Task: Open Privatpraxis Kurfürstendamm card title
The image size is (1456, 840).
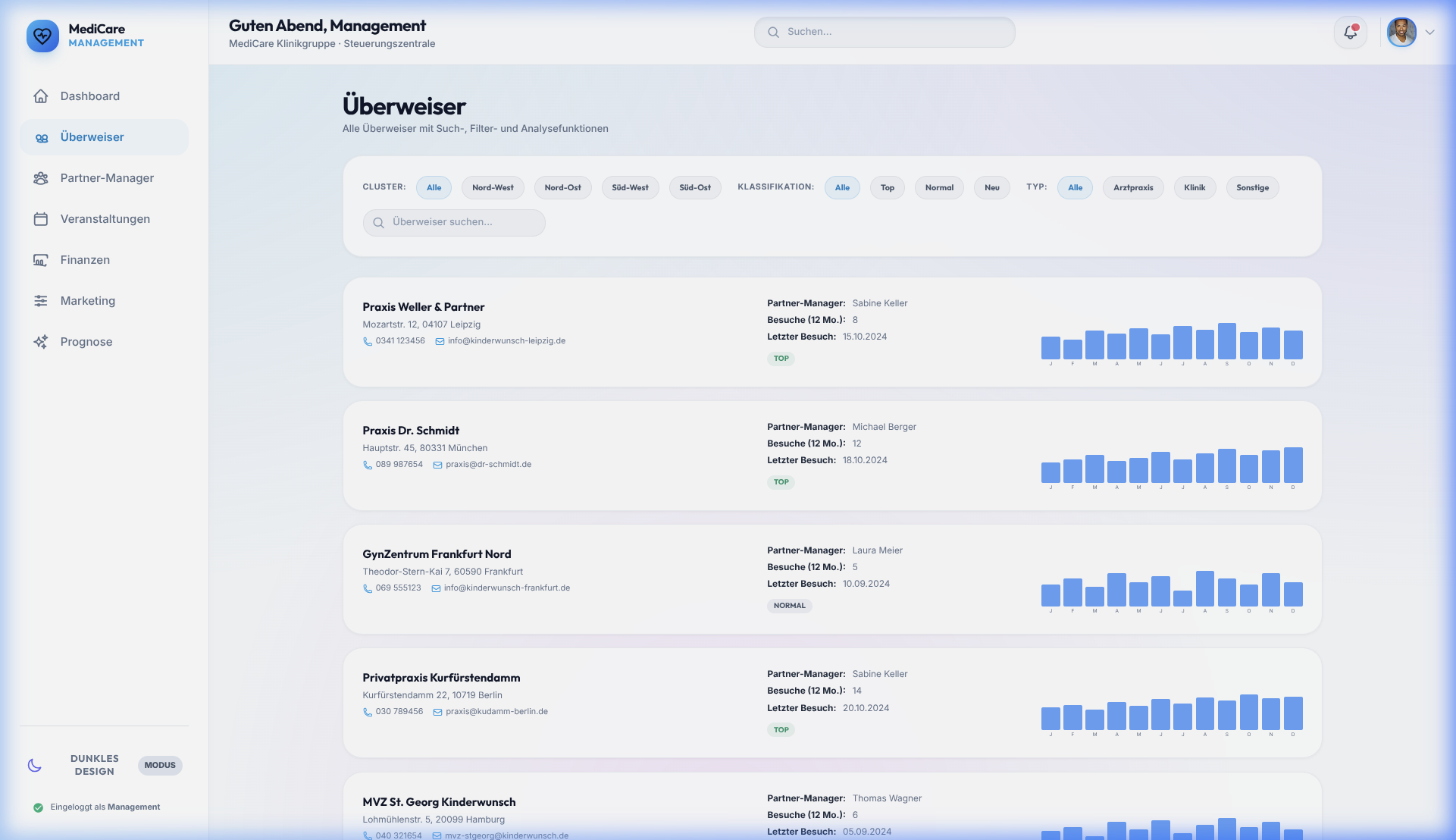Action: click(x=441, y=677)
